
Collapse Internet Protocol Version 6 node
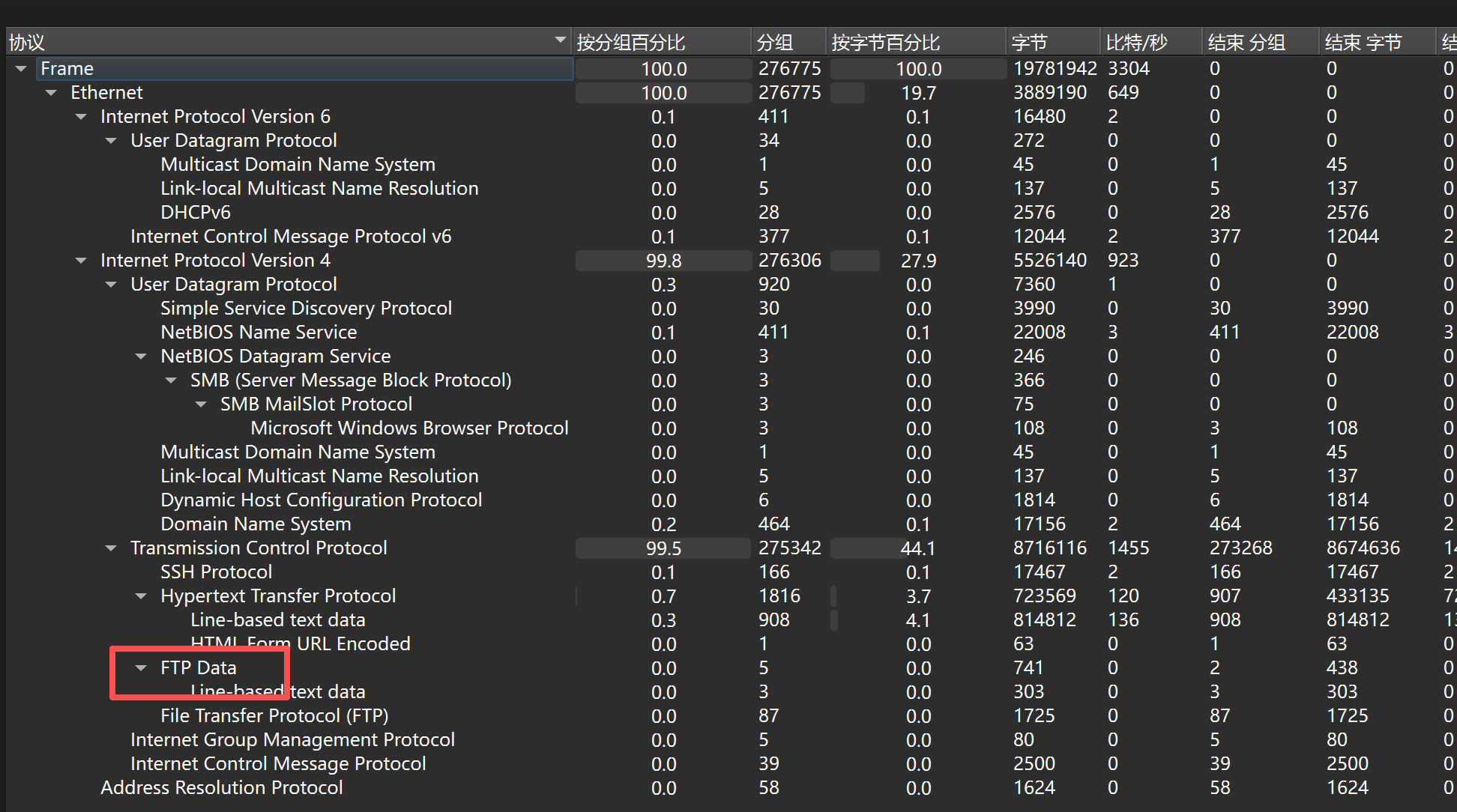(81, 117)
